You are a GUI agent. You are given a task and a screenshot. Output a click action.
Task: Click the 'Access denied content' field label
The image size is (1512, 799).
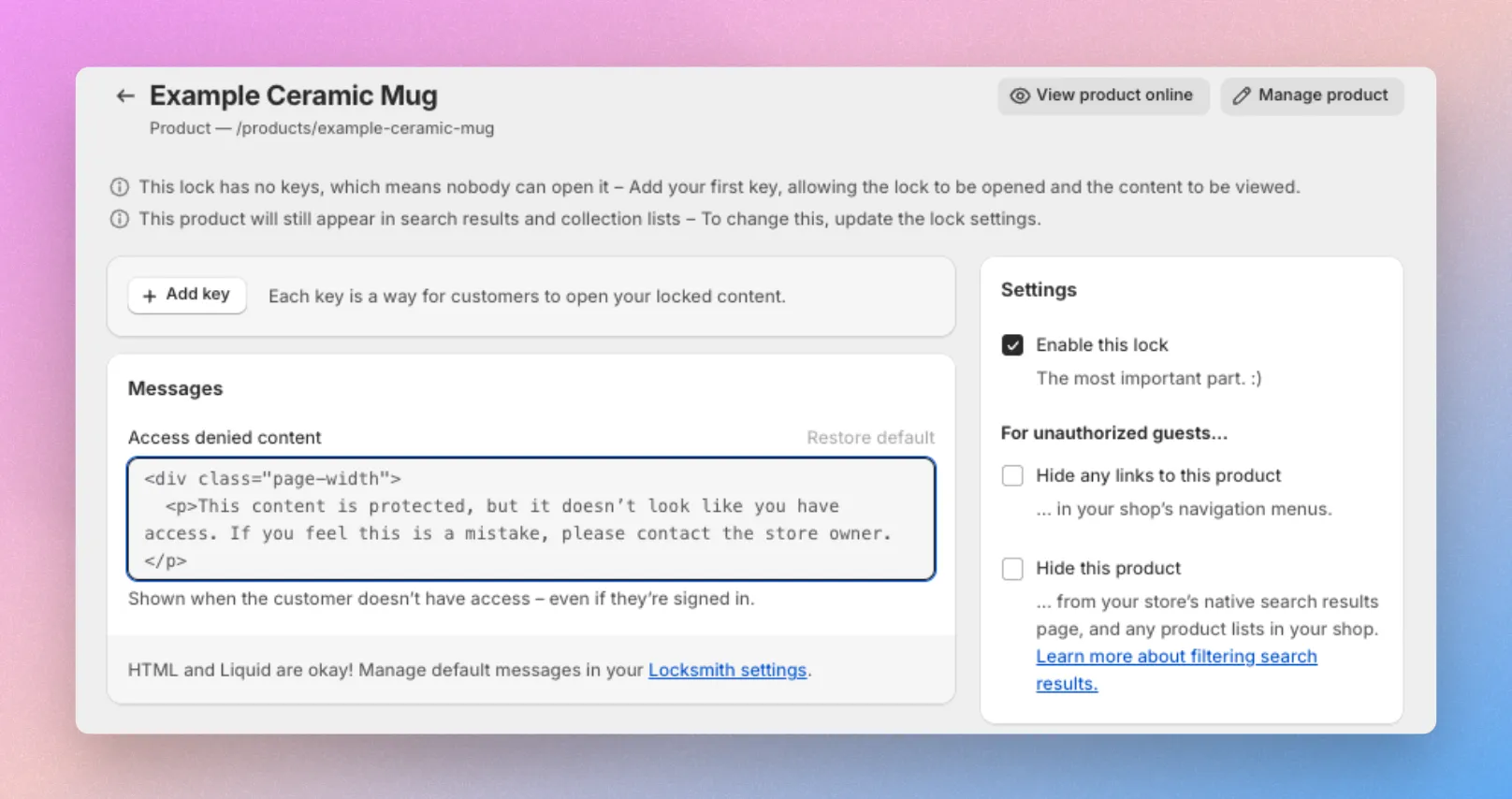[x=225, y=438]
